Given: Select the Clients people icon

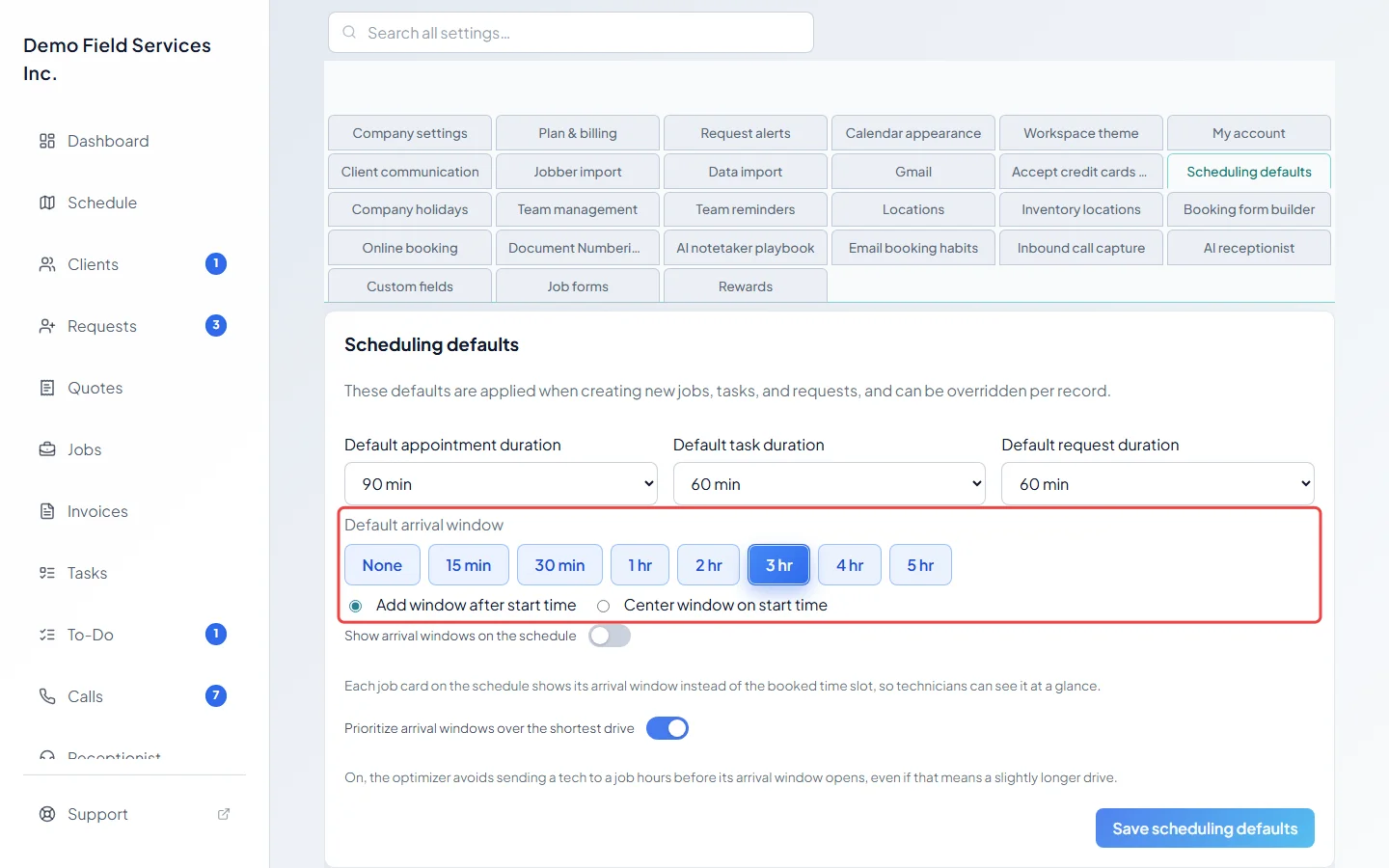Looking at the screenshot, I should [47, 264].
